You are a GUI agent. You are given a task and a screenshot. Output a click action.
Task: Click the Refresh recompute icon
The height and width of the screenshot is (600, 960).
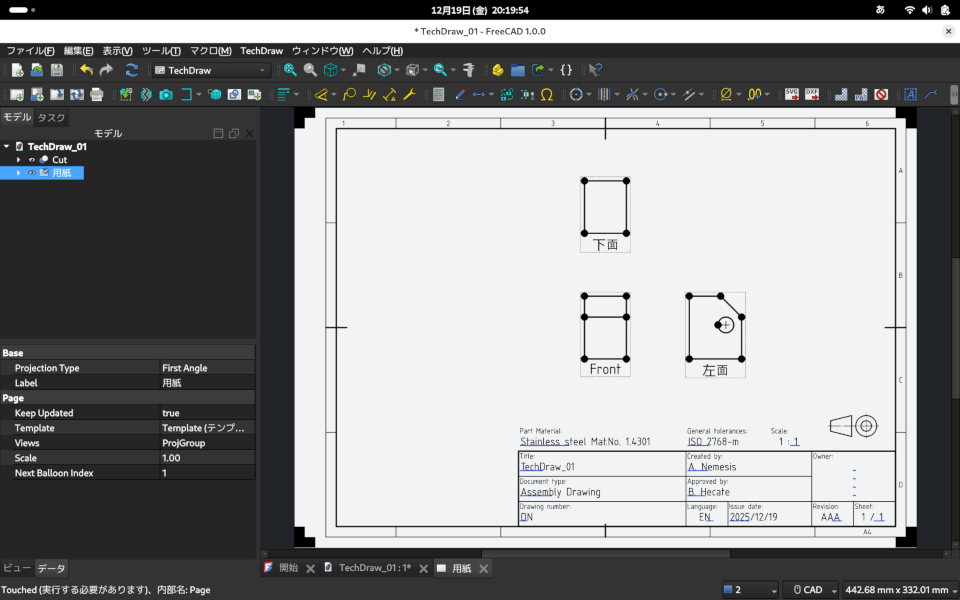(131, 70)
